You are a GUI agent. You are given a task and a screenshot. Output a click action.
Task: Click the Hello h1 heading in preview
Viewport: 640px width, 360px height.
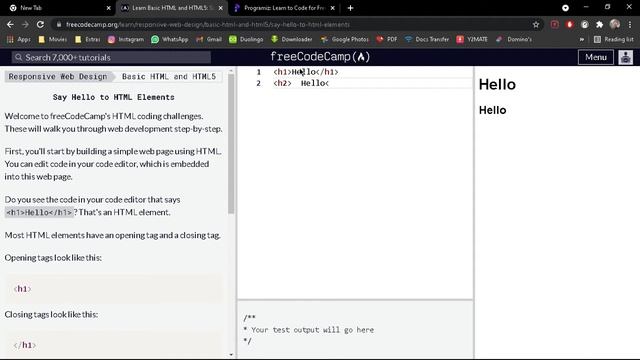coord(497,84)
